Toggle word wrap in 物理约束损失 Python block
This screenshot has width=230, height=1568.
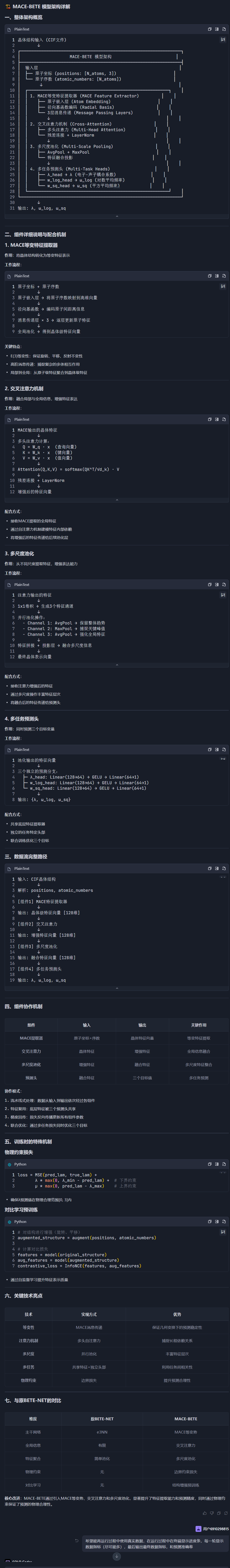point(223,1172)
